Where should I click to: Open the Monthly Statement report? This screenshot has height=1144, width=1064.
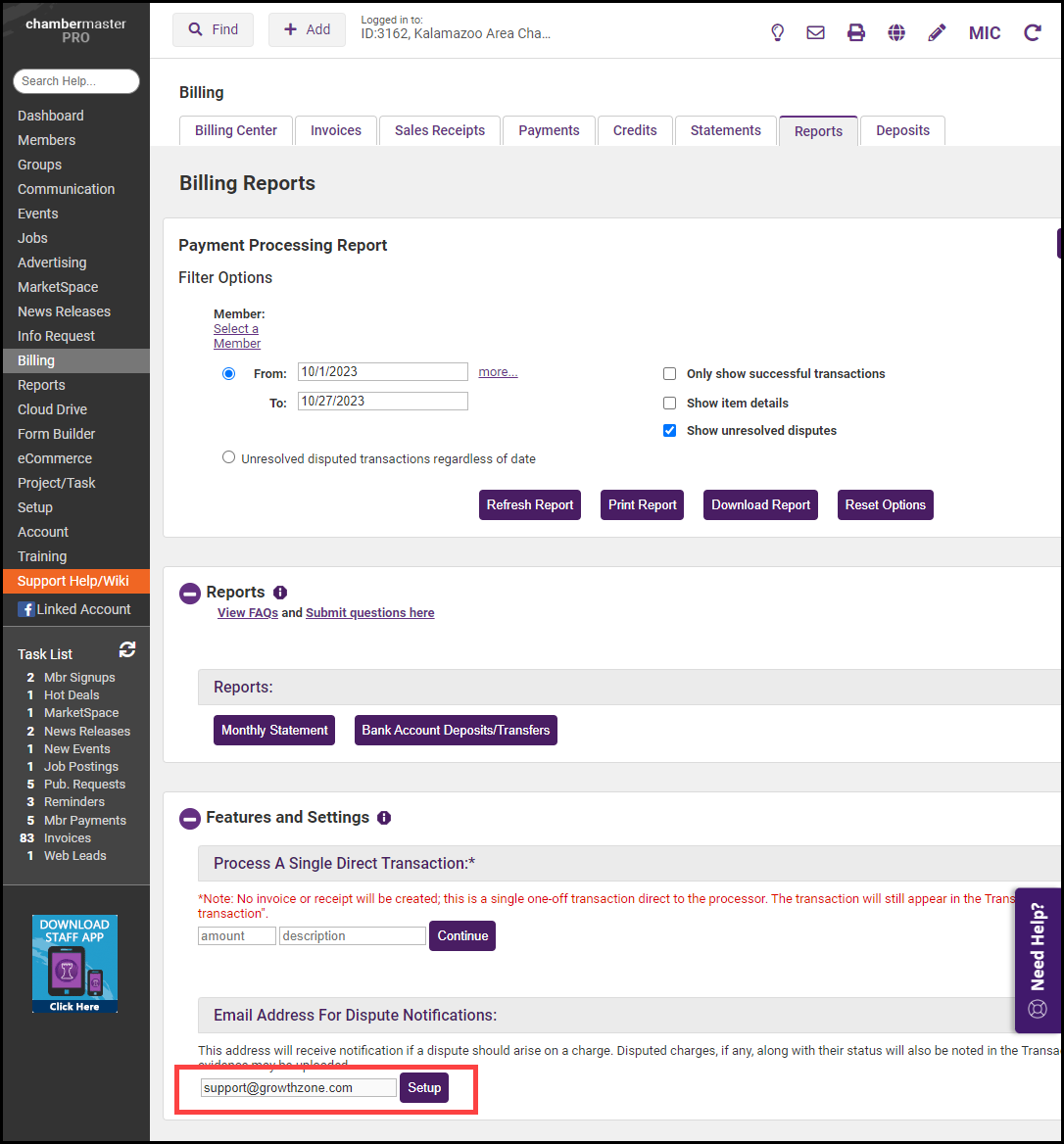274,731
